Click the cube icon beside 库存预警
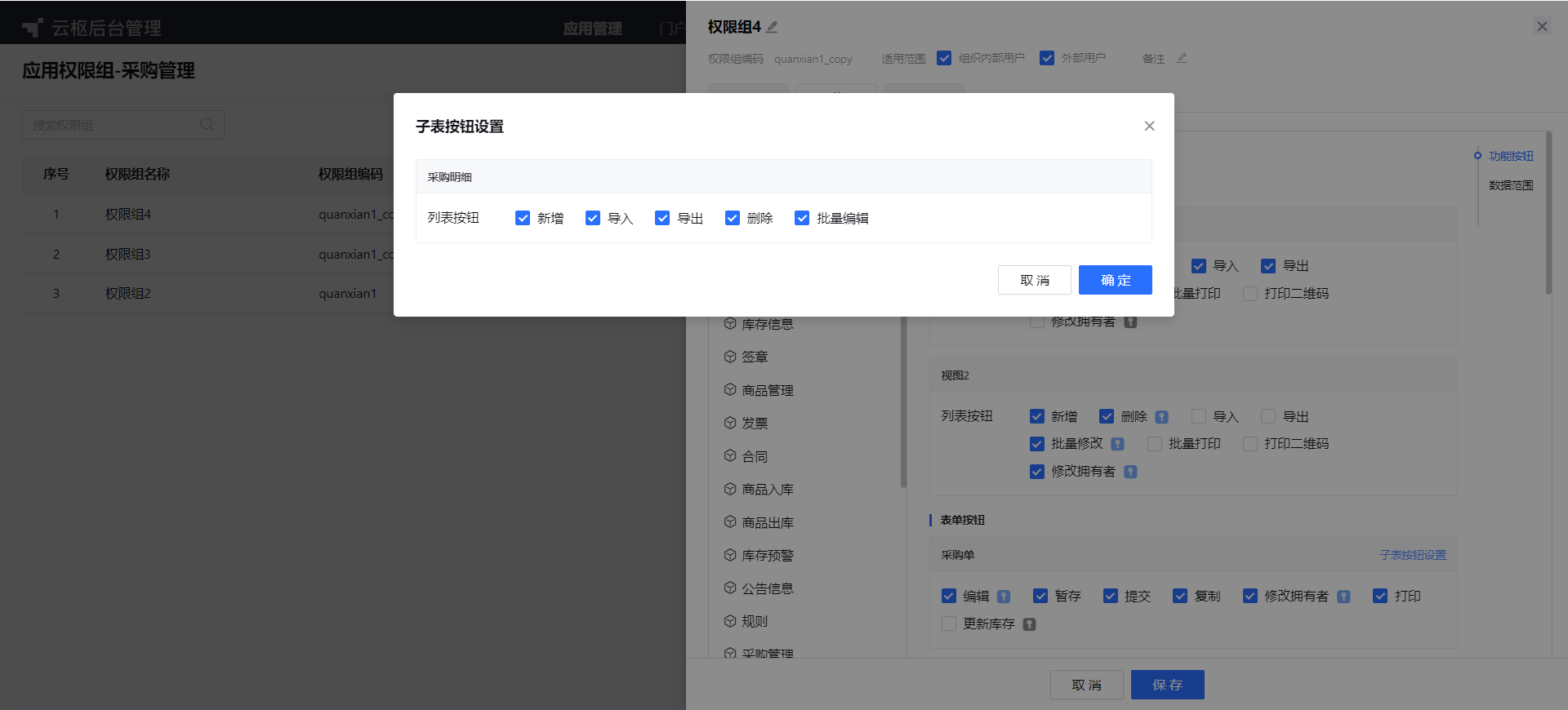1568x710 pixels. 730,554
